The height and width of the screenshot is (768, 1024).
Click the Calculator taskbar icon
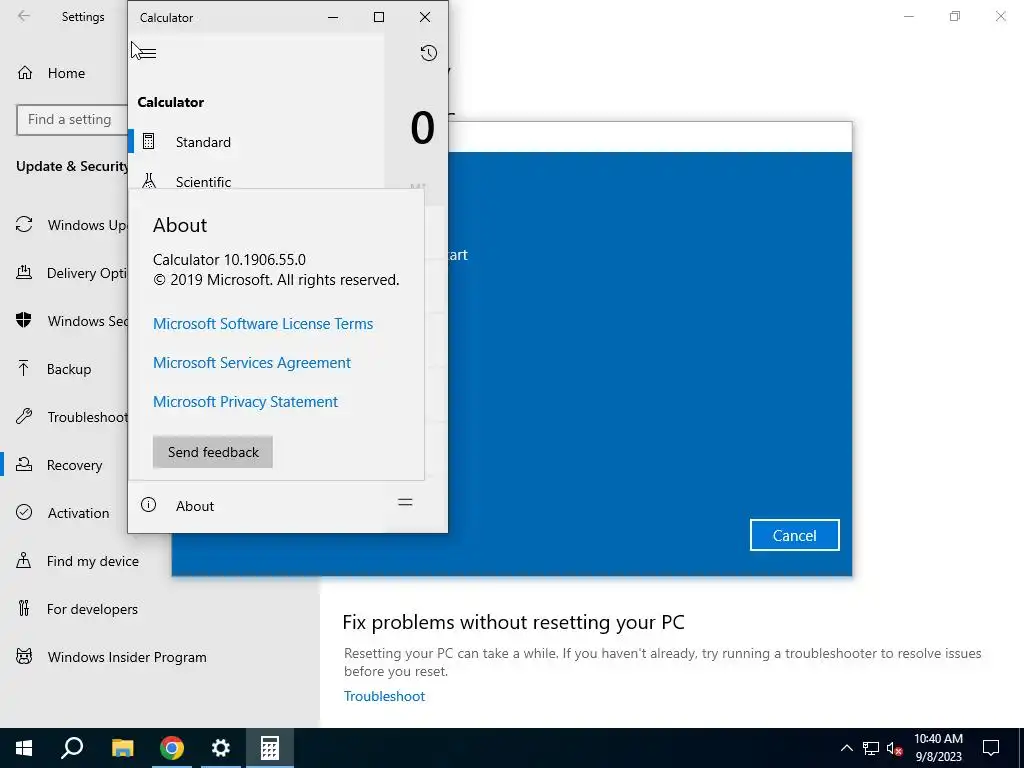pyautogui.click(x=270, y=748)
